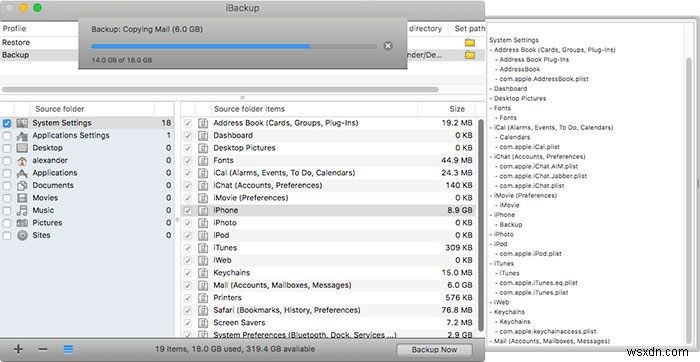This screenshot has width=700, height=362.
Task: Click the blue list view icon
Action: pyautogui.click(x=68, y=350)
